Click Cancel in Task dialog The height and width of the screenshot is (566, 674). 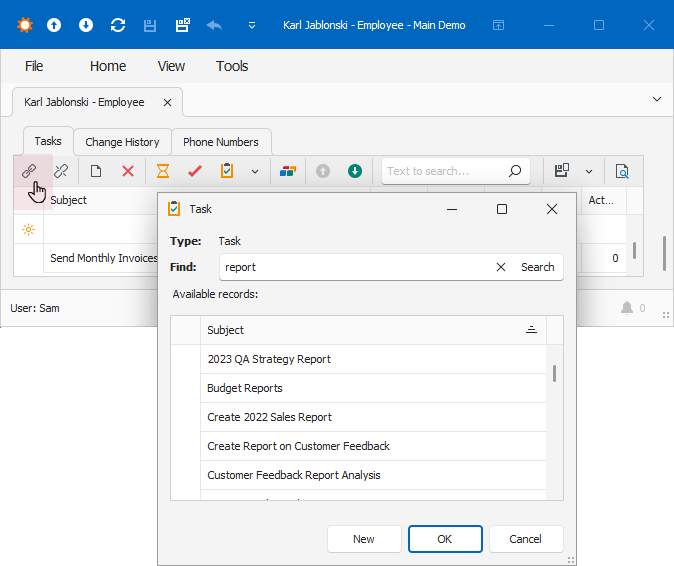point(525,539)
